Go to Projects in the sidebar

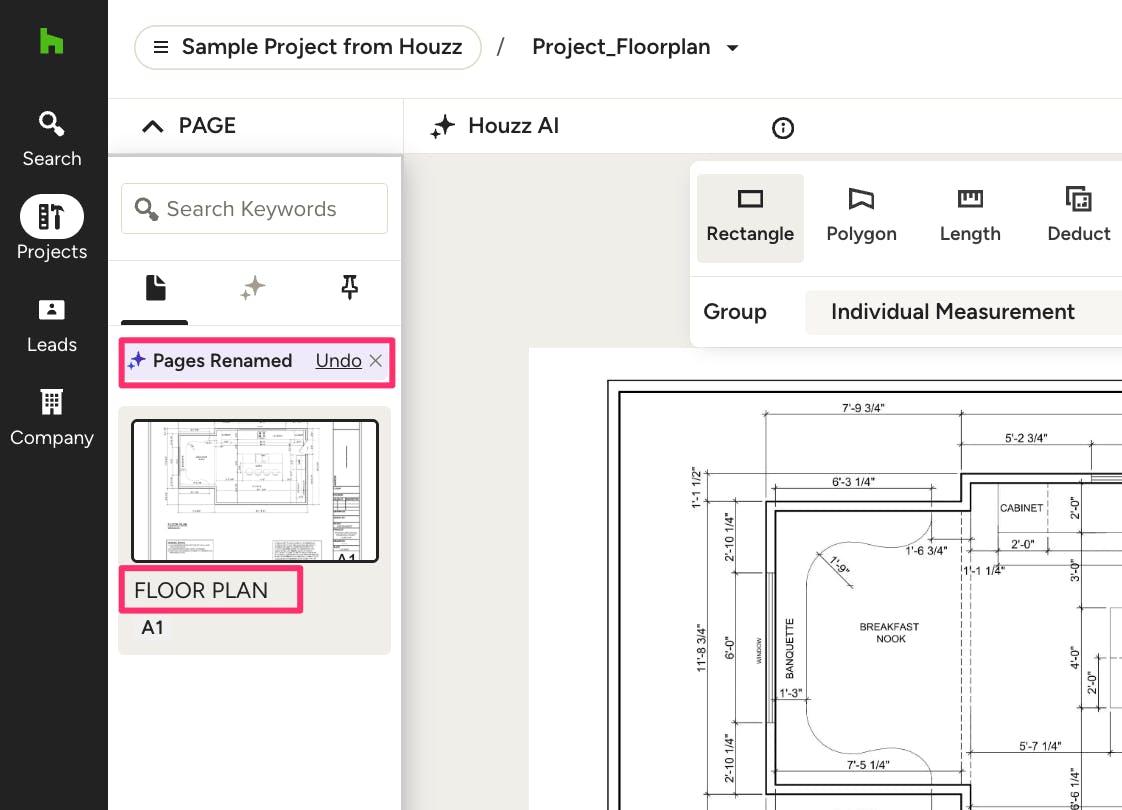52,228
